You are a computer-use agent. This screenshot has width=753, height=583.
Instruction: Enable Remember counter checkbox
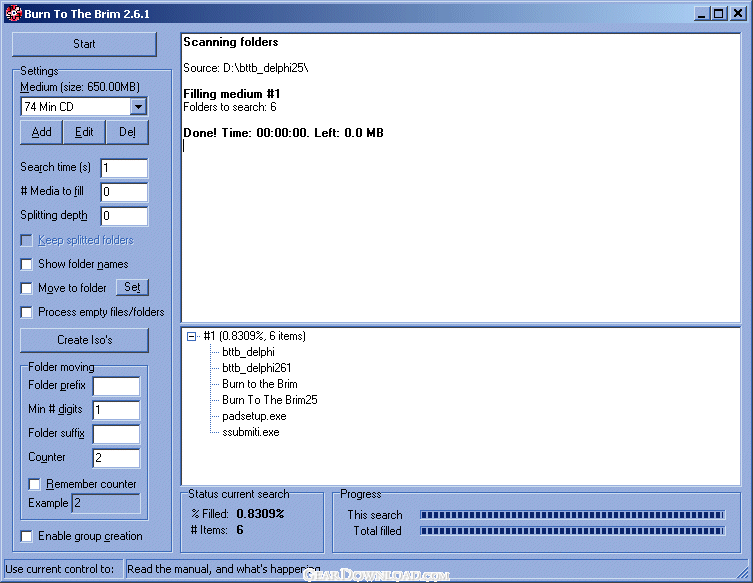(x=35, y=484)
